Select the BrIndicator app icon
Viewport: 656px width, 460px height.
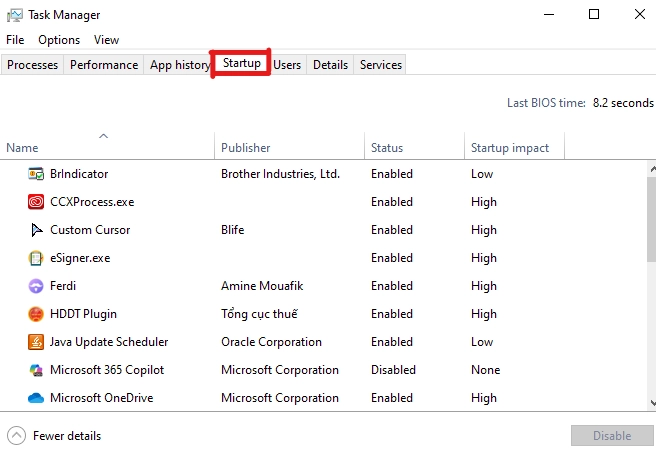(x=36, y=174)
